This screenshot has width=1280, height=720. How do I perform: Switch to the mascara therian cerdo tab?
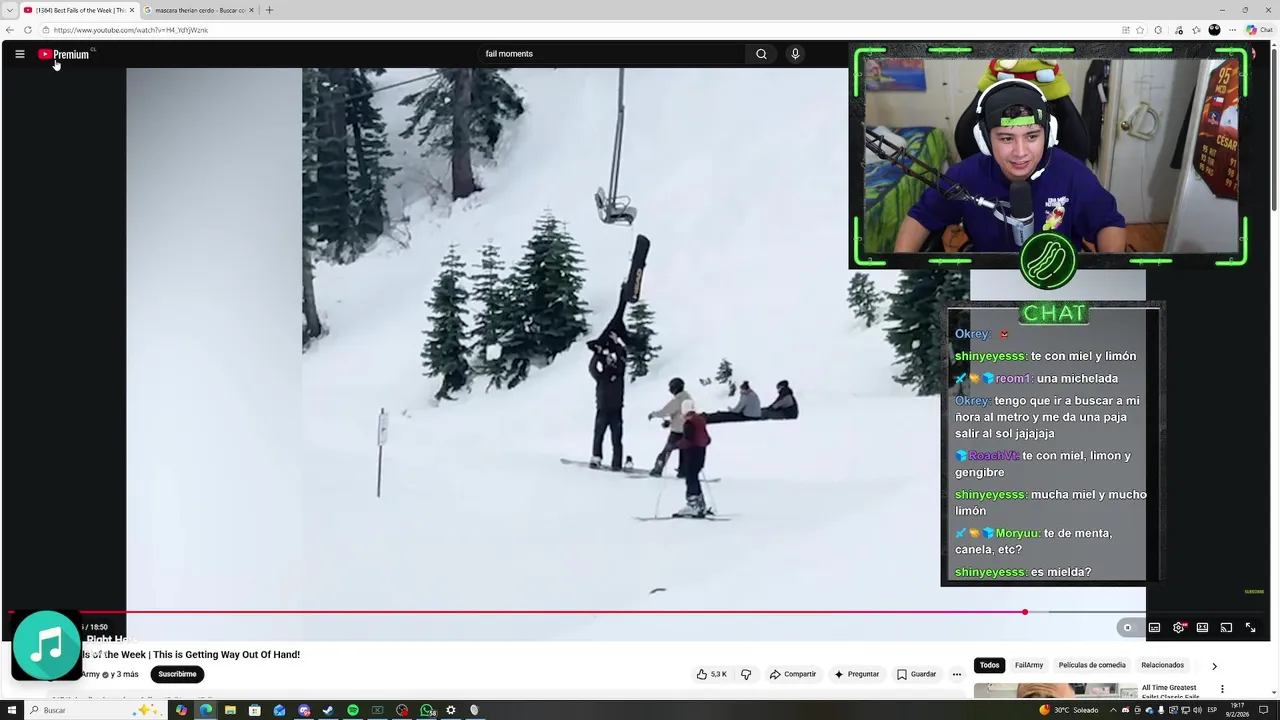(200, 10)
